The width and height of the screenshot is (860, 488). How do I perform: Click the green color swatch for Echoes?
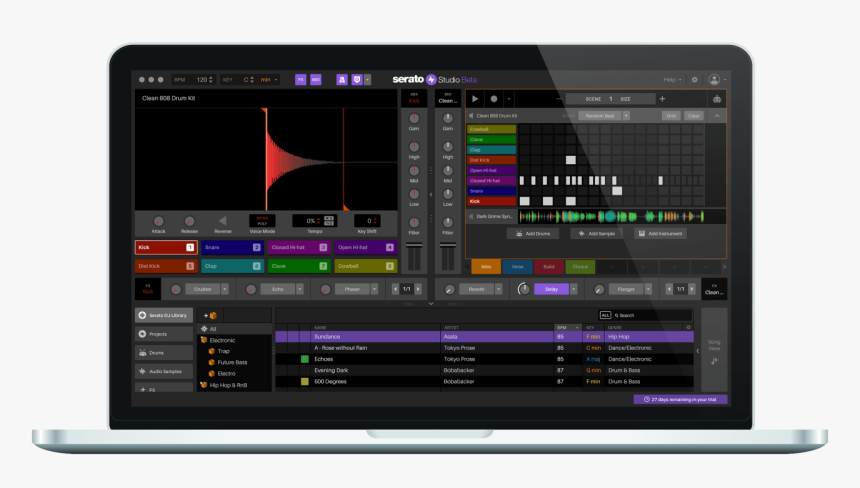click(304, 359)
